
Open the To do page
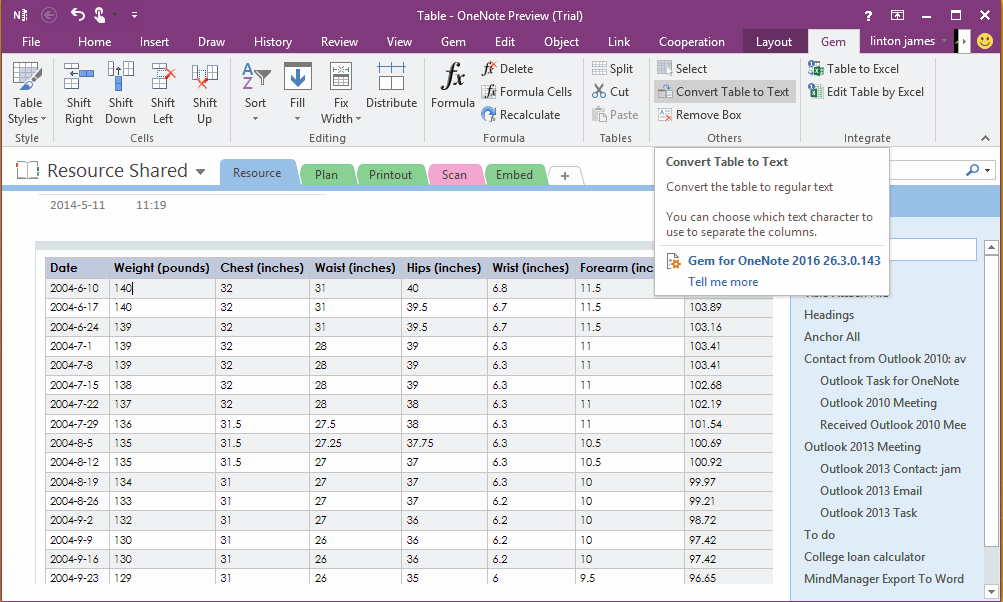(x=819, y=535)
